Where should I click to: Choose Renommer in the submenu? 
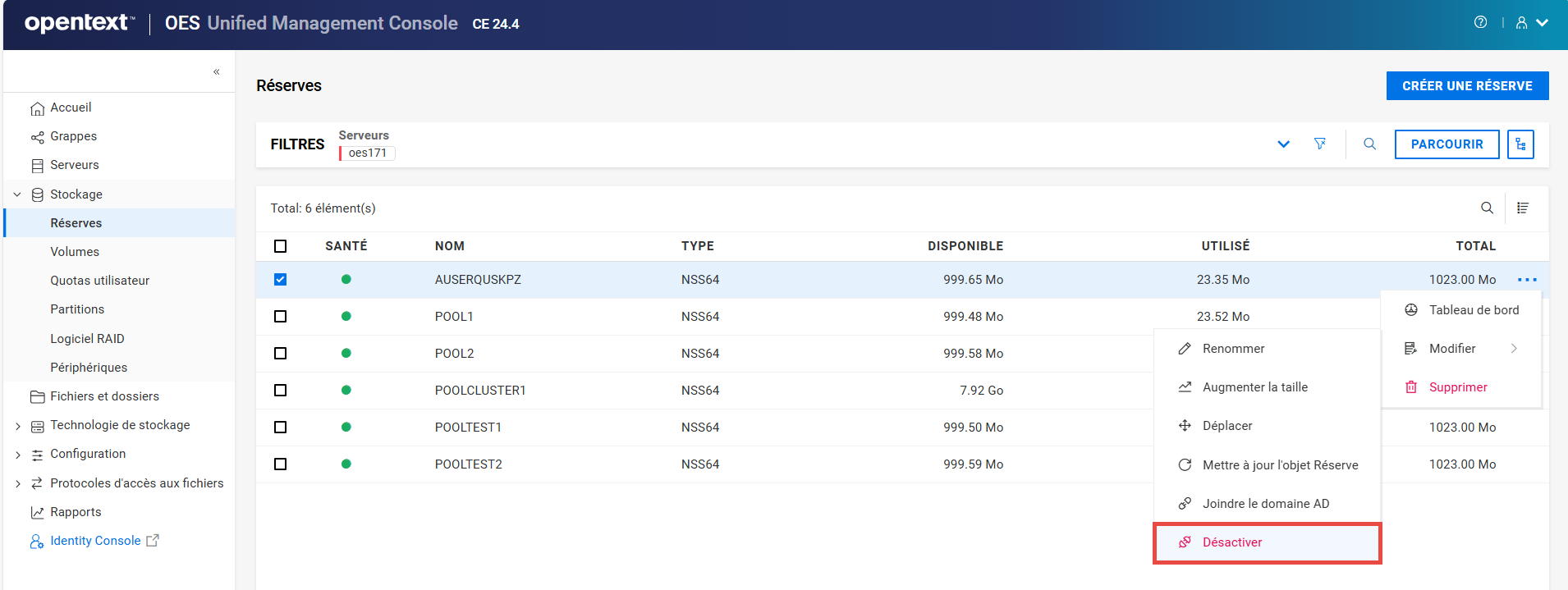click(1233, 349)
